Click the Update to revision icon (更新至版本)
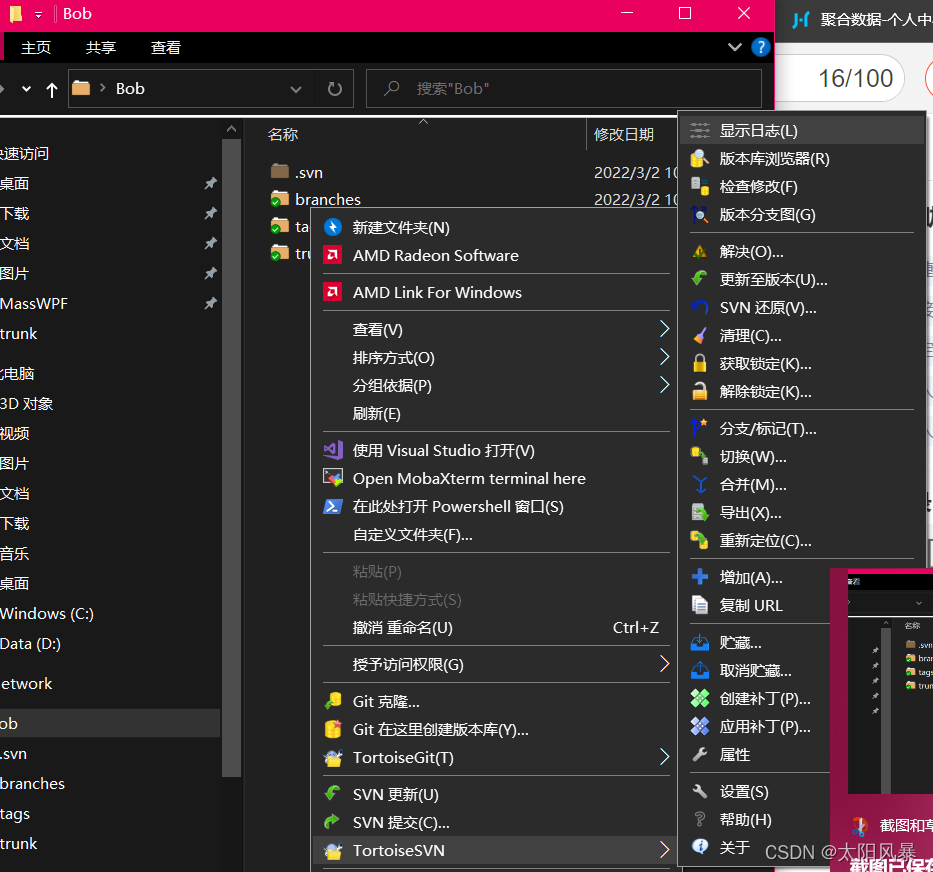 [x=700, y=279]
